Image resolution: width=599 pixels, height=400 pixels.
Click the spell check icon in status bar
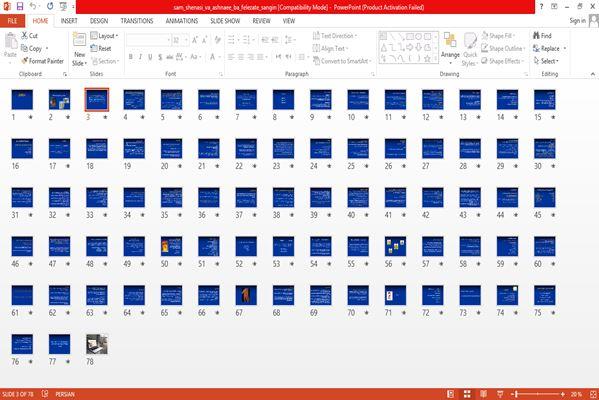[45, 394]
